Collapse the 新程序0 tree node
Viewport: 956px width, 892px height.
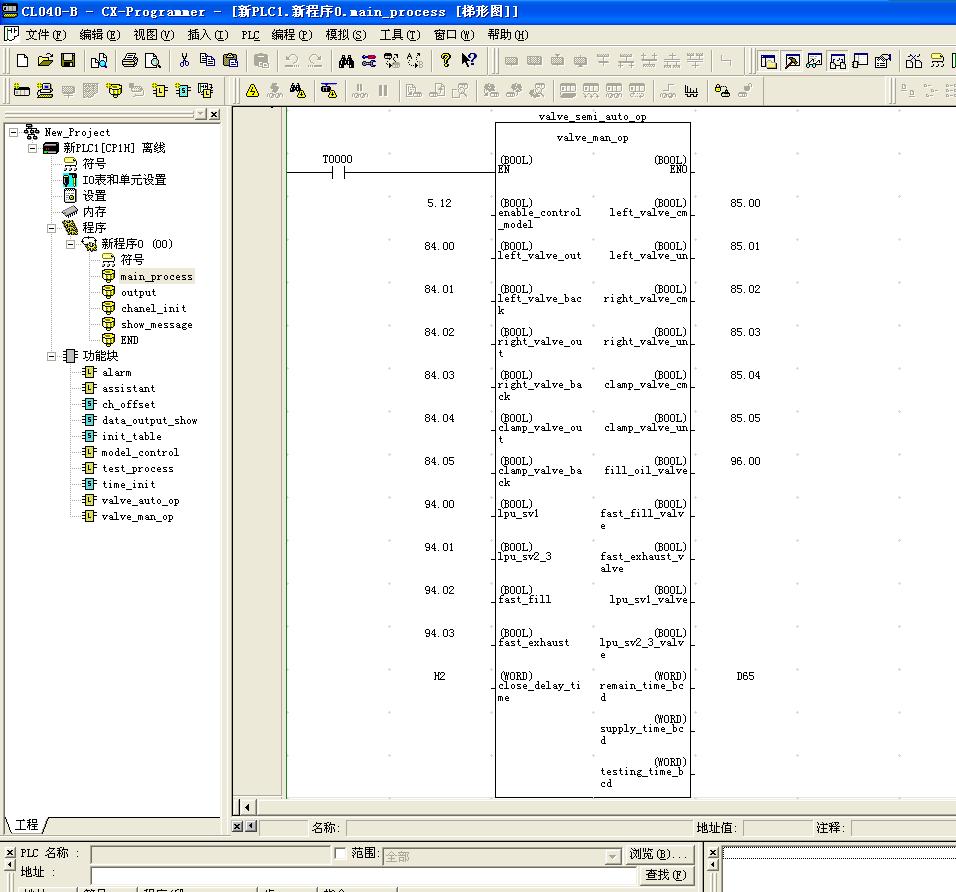coord(71,244)
